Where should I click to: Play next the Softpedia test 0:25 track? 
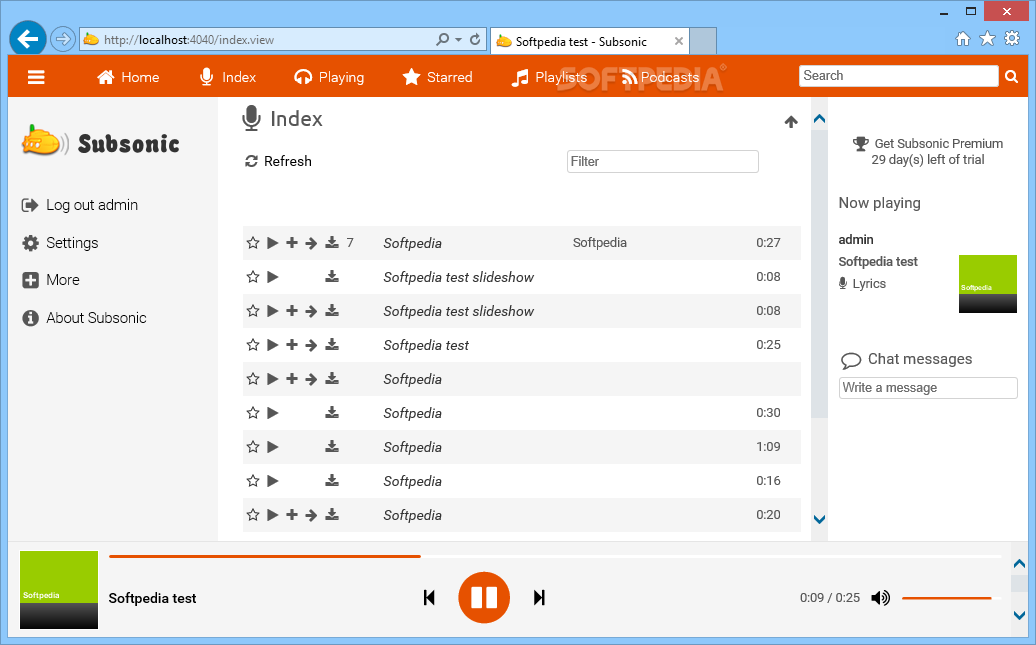[x=311, y=345]
